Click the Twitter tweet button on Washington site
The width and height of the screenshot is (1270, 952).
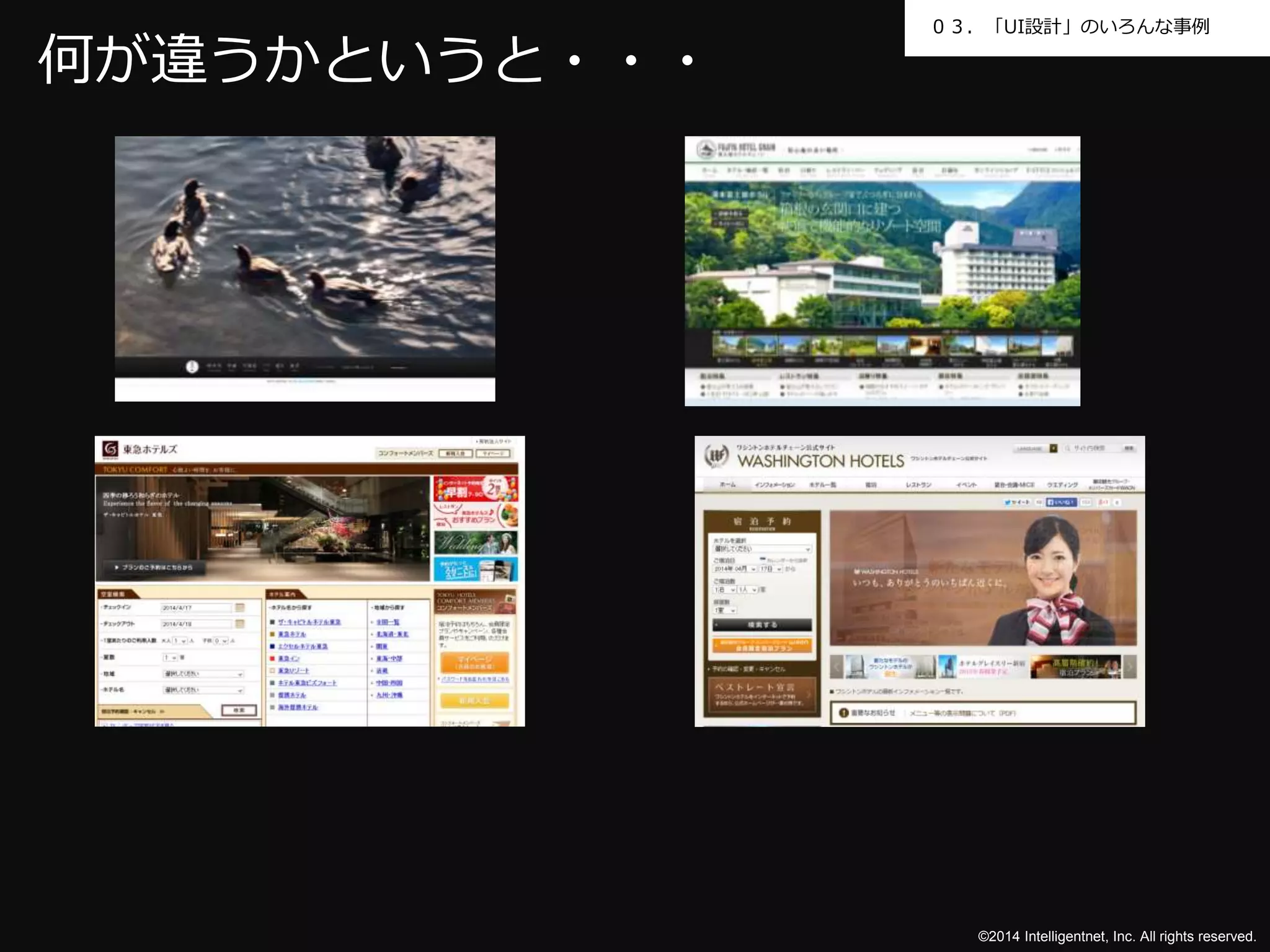(1017, 502)
